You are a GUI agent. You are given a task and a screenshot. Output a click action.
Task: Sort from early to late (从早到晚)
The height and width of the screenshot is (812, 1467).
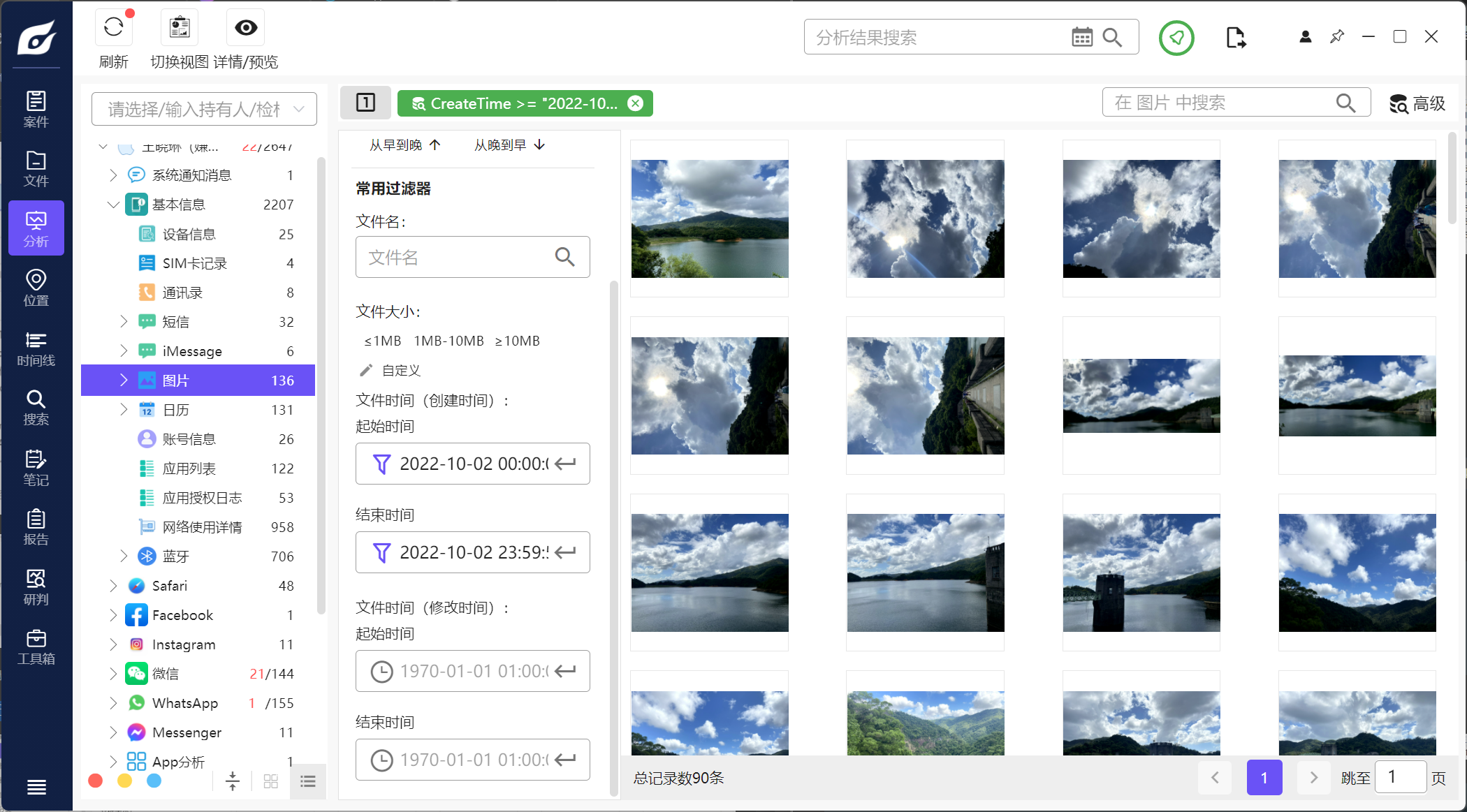404,145
